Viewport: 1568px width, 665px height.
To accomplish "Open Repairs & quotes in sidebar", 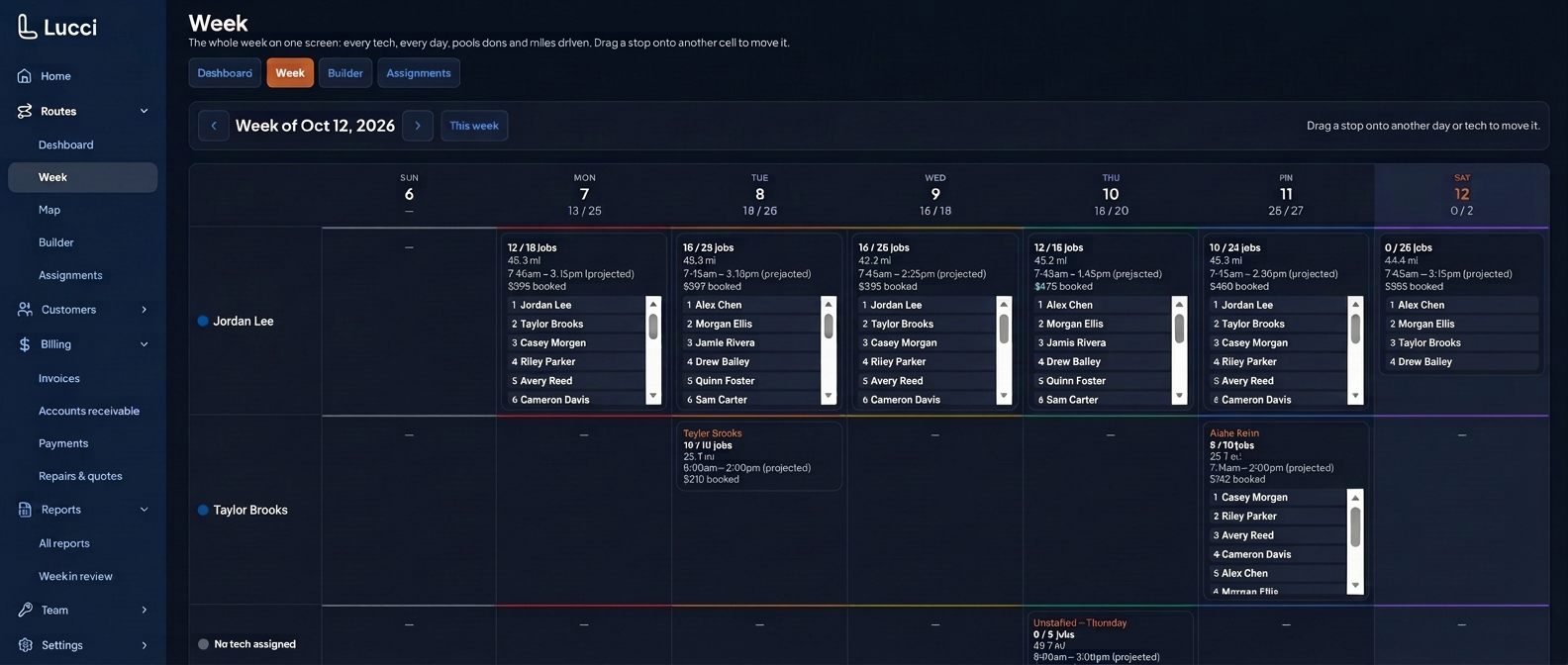I will 80,476.
